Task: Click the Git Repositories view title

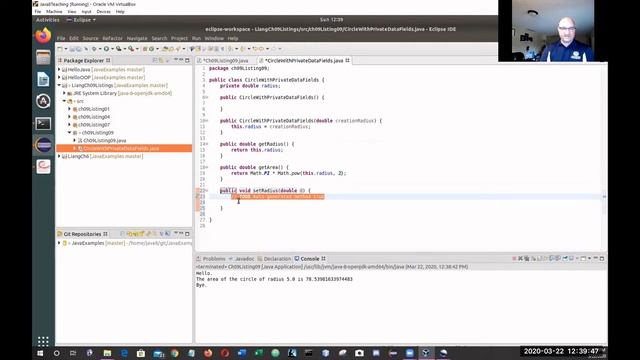Action: click(82, 234)
